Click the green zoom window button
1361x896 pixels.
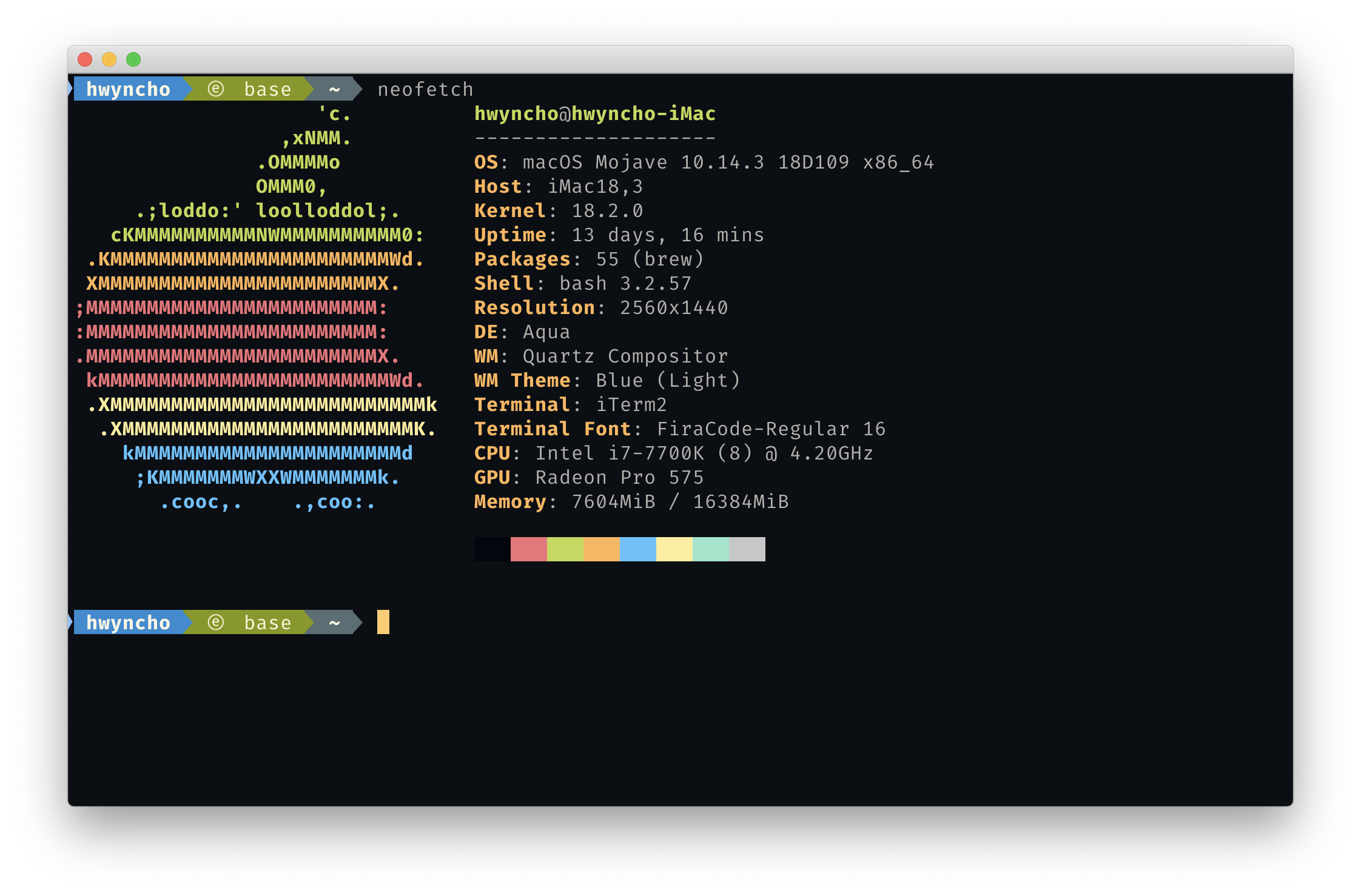tap(133, 59)
